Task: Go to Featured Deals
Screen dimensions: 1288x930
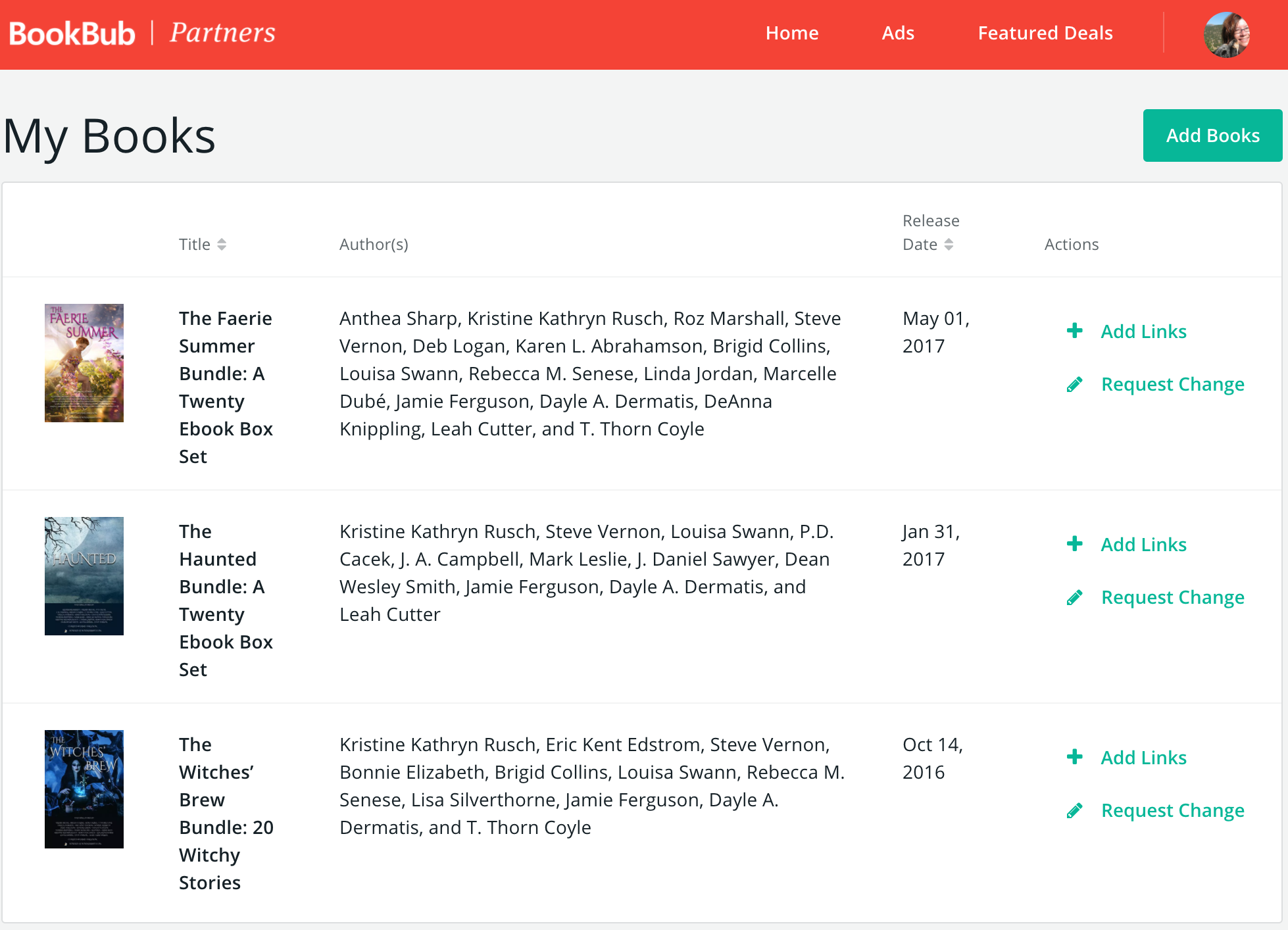Action: click(1045, 33)
